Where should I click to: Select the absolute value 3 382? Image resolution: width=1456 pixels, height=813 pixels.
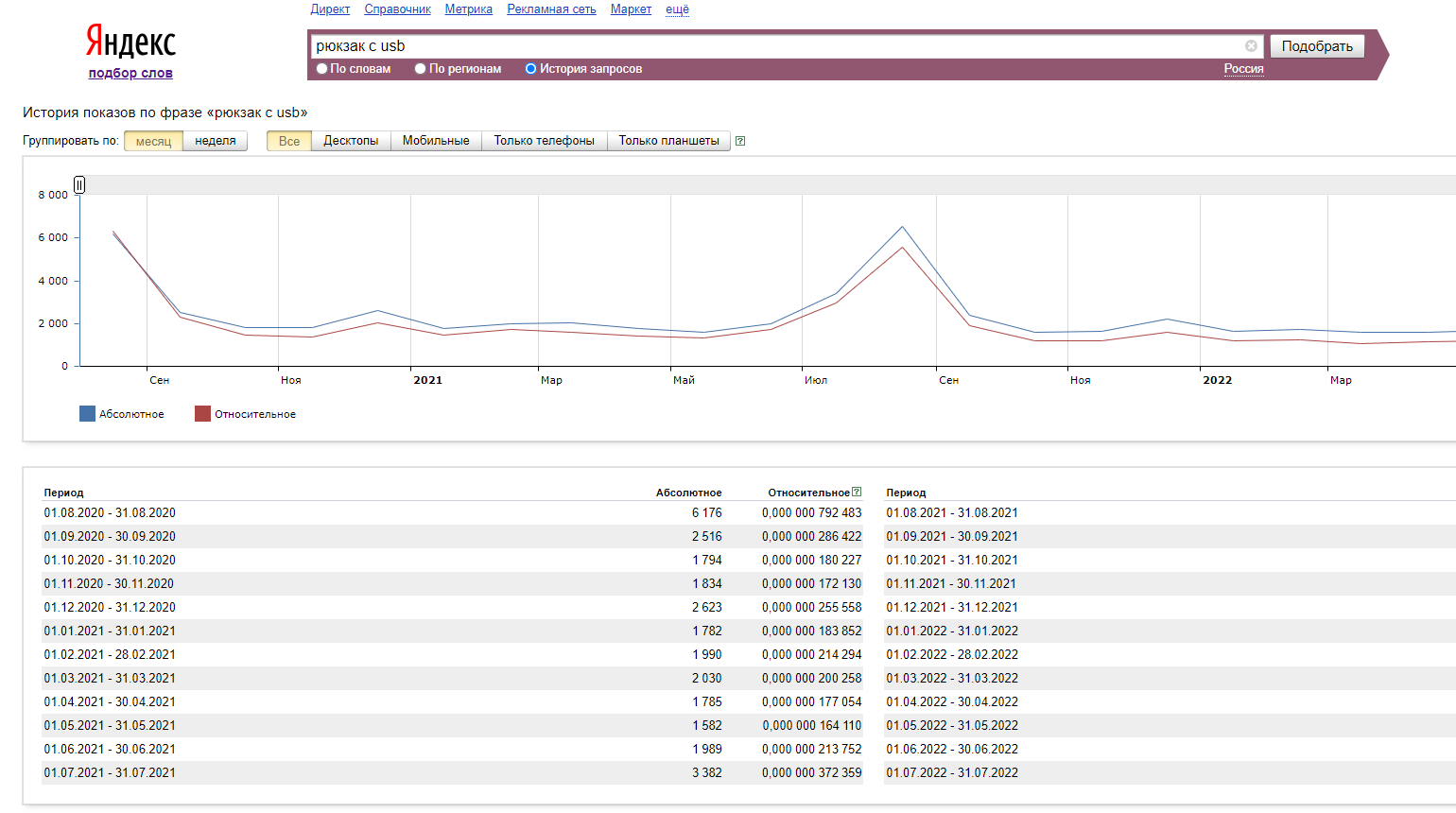[x=706, y=772]
